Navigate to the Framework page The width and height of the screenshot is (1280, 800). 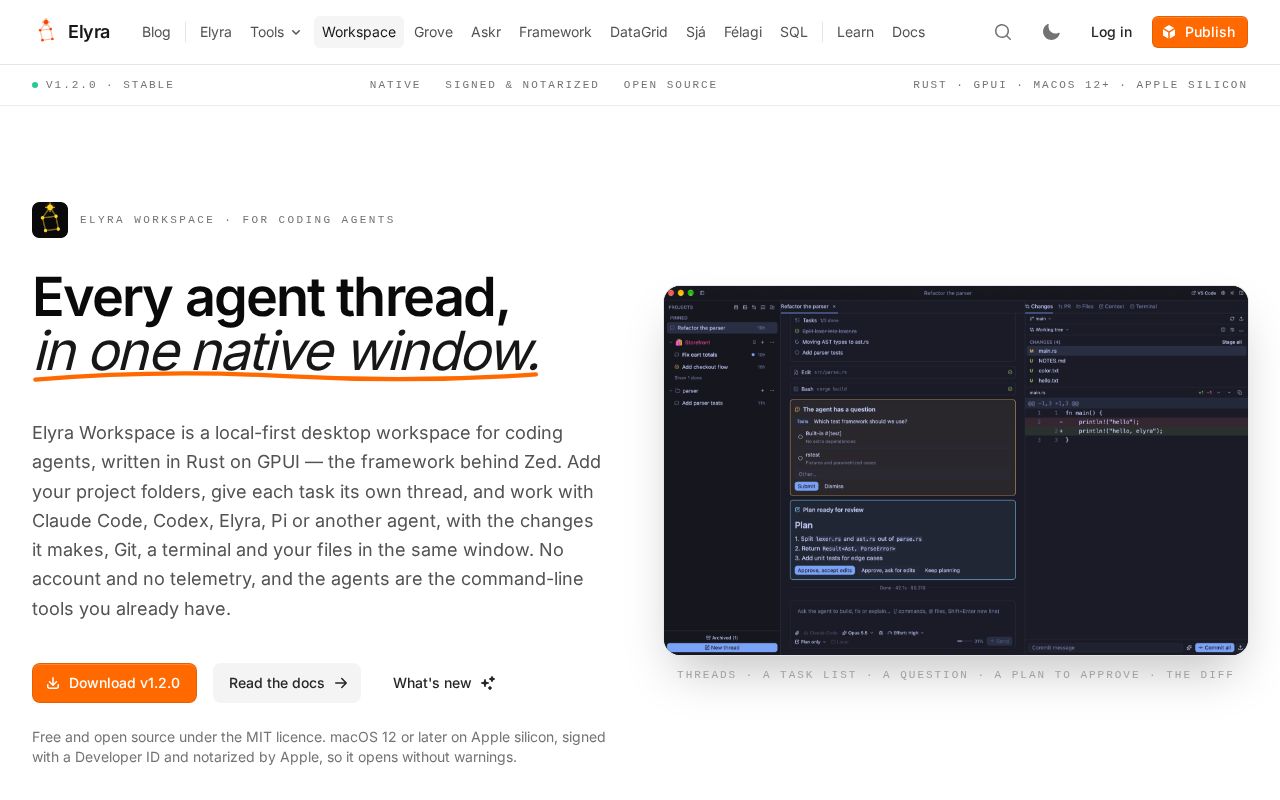tap(555, 32)
